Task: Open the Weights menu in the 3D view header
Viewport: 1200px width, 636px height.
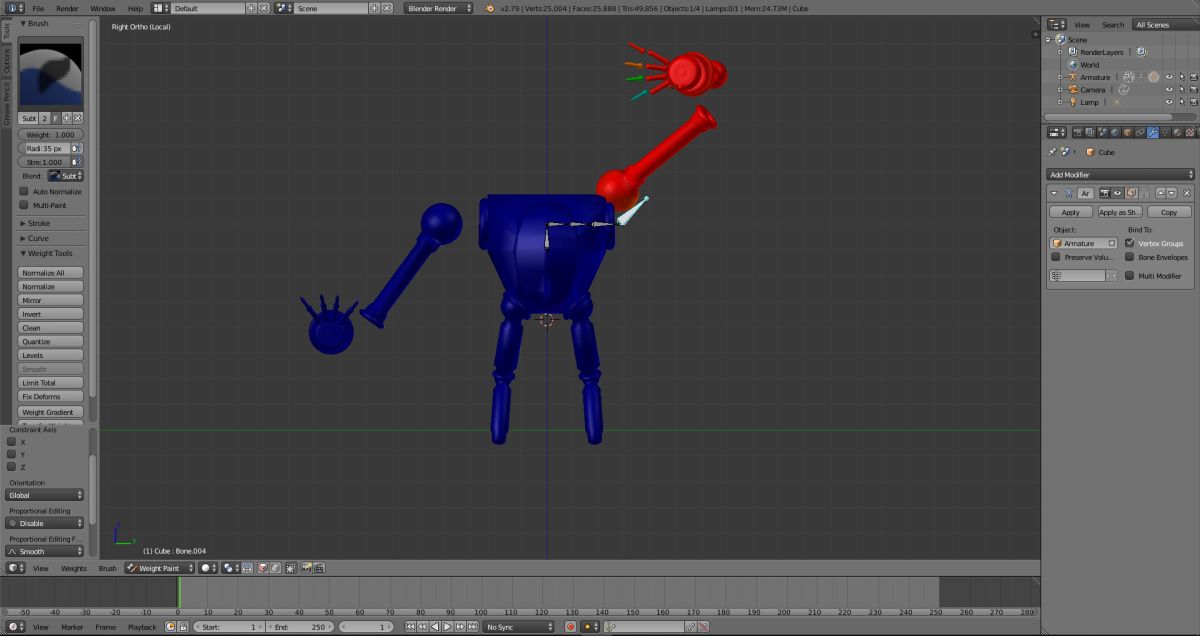Action: (74, 568)
